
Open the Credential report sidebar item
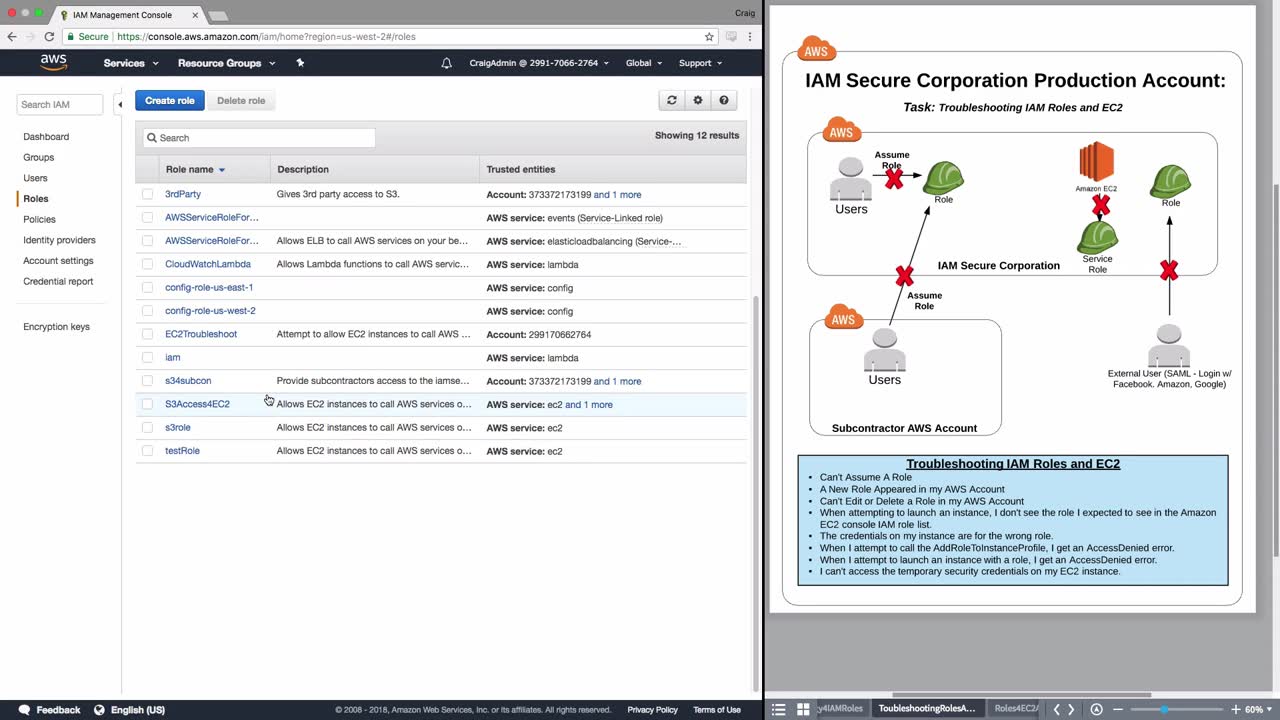(x=58, y=281)
